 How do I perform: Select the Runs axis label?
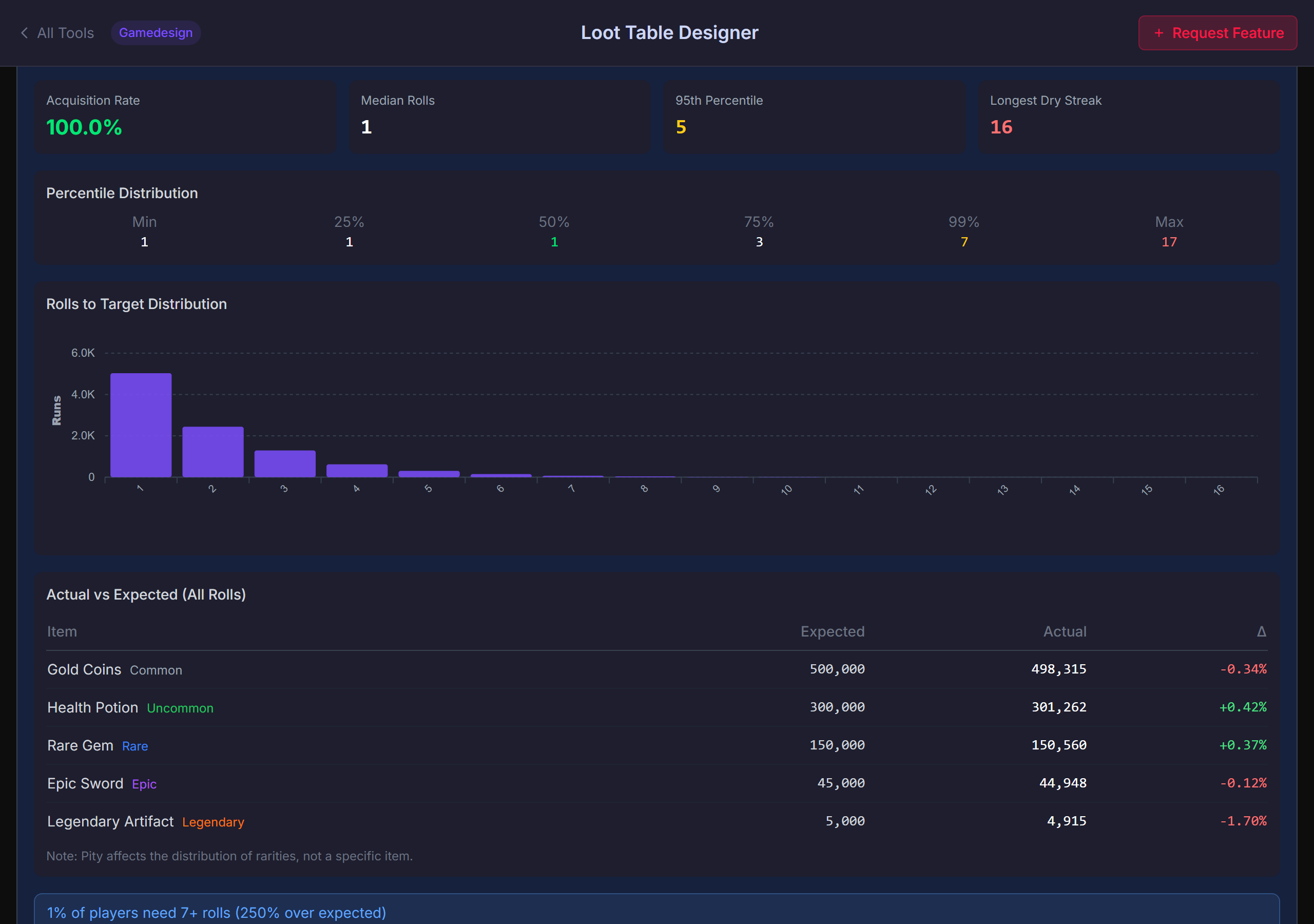coord(56,408)
